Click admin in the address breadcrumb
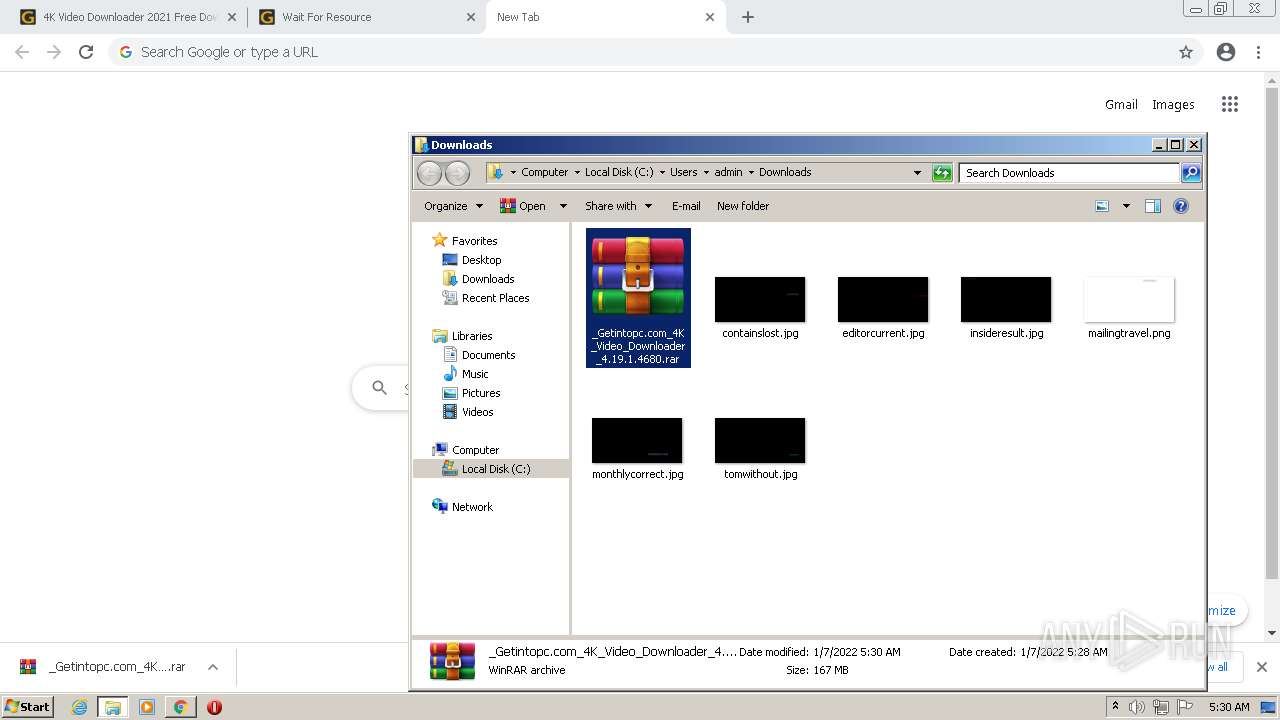1280x720 pixels. tap(728, 172)
